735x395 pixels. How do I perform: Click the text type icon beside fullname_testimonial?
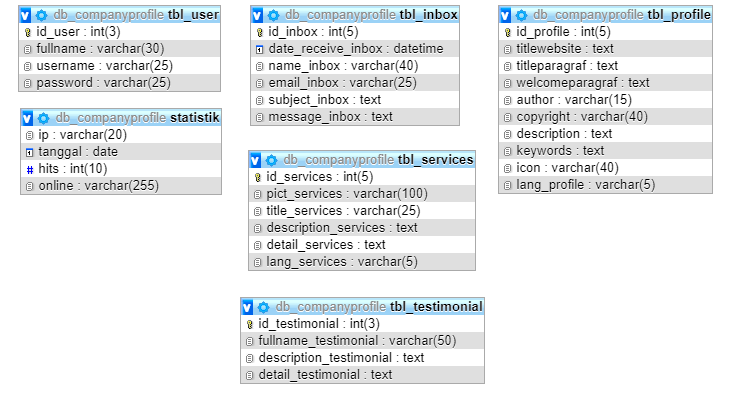click(x=250, y=342)
